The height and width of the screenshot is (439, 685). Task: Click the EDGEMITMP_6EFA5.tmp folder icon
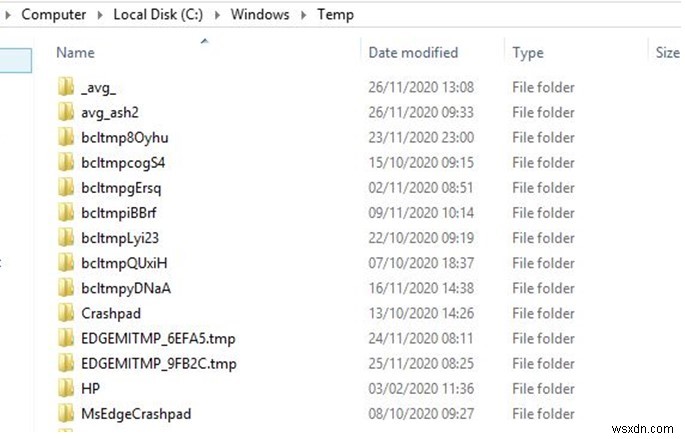point(67,338)
